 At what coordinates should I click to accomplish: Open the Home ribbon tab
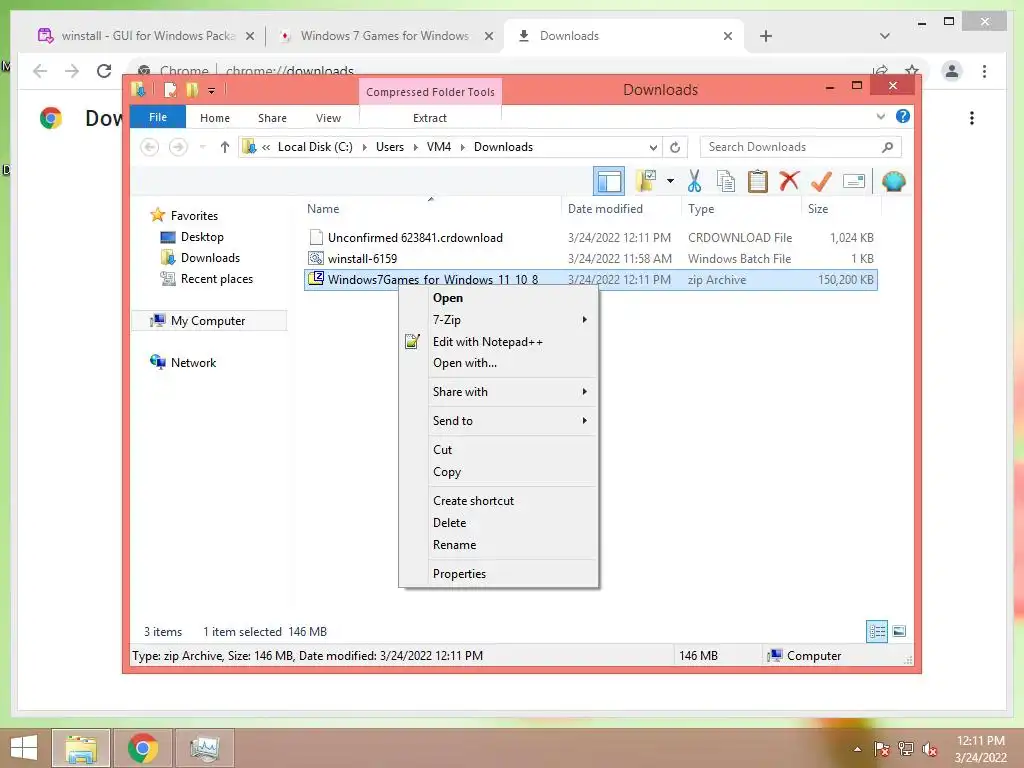pos(215,118)
